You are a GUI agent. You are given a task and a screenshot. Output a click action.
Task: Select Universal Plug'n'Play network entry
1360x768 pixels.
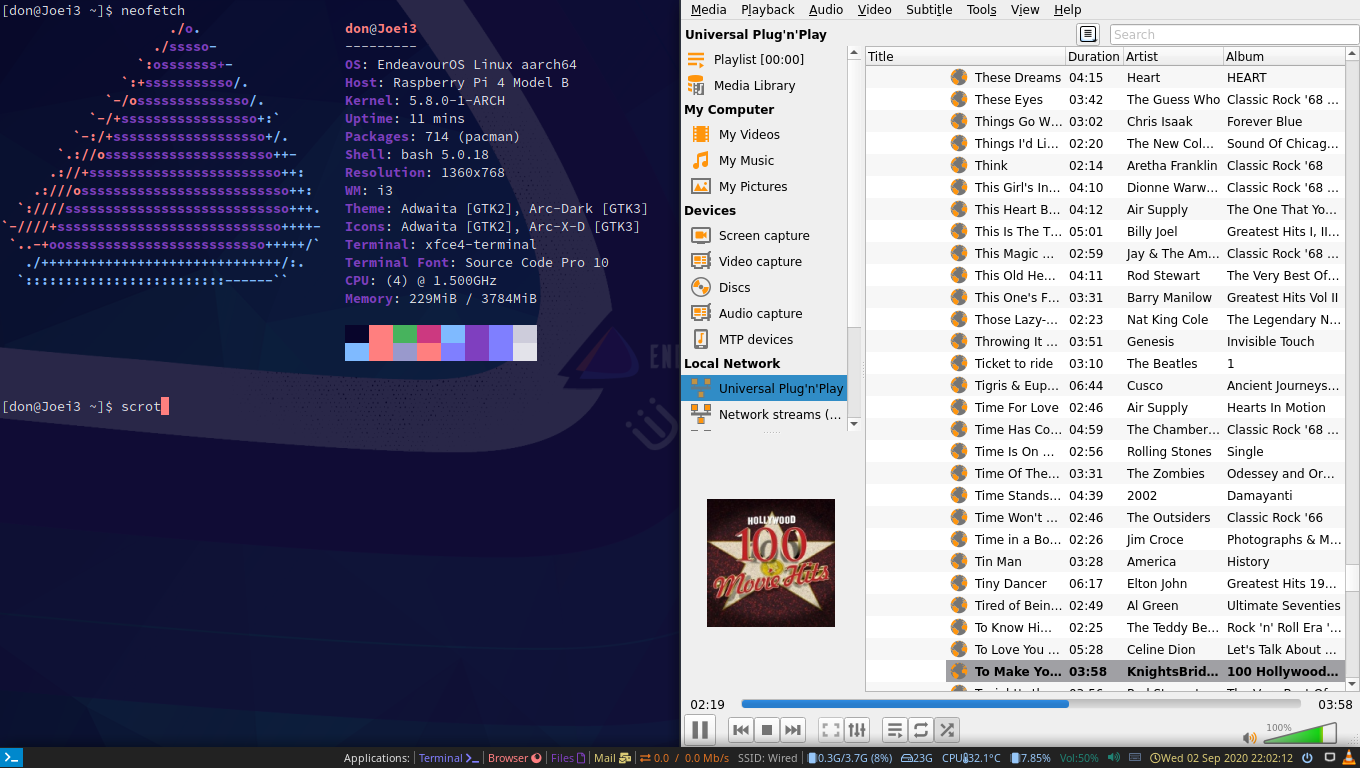click(764, 388)
